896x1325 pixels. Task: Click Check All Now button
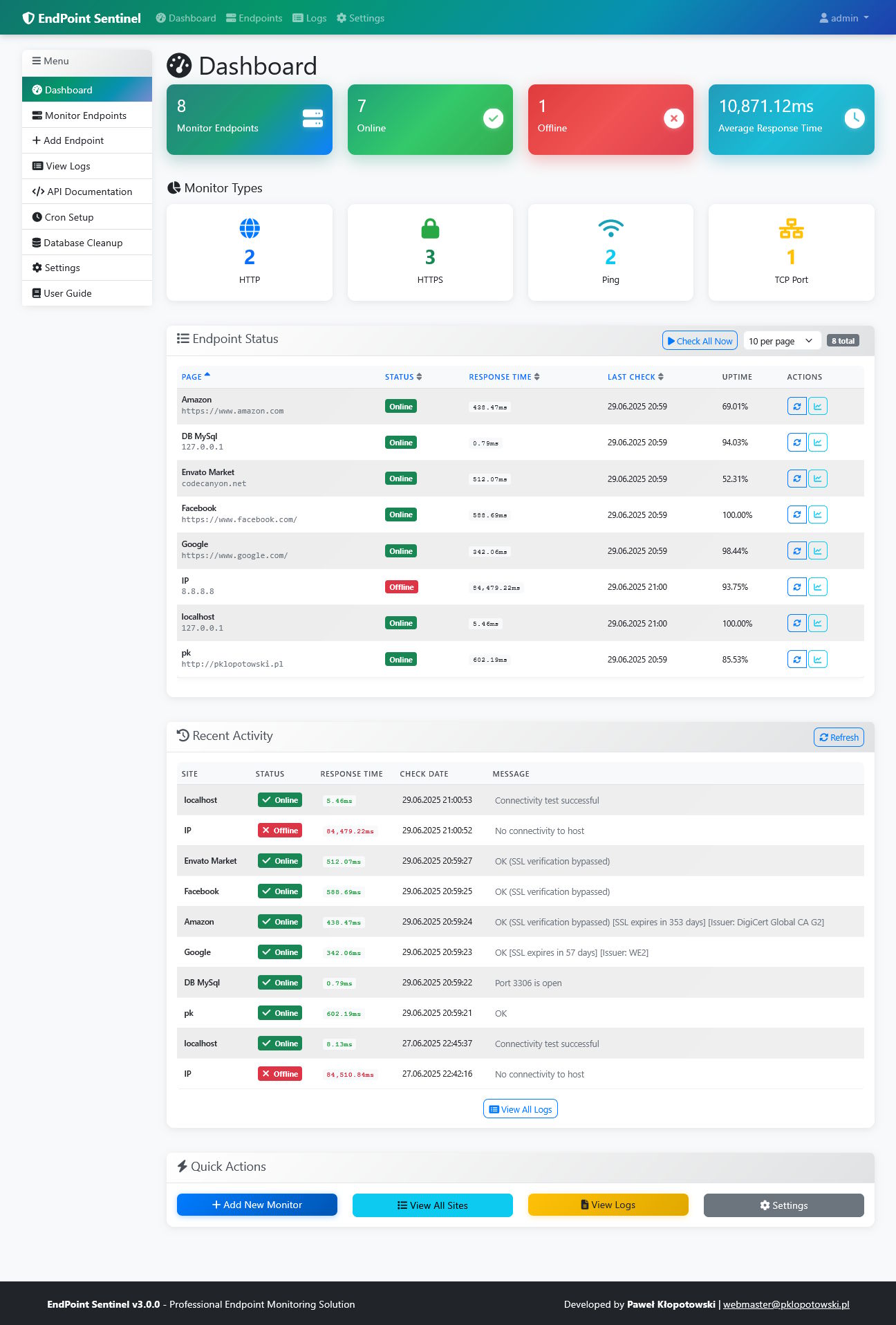[700, 341]
